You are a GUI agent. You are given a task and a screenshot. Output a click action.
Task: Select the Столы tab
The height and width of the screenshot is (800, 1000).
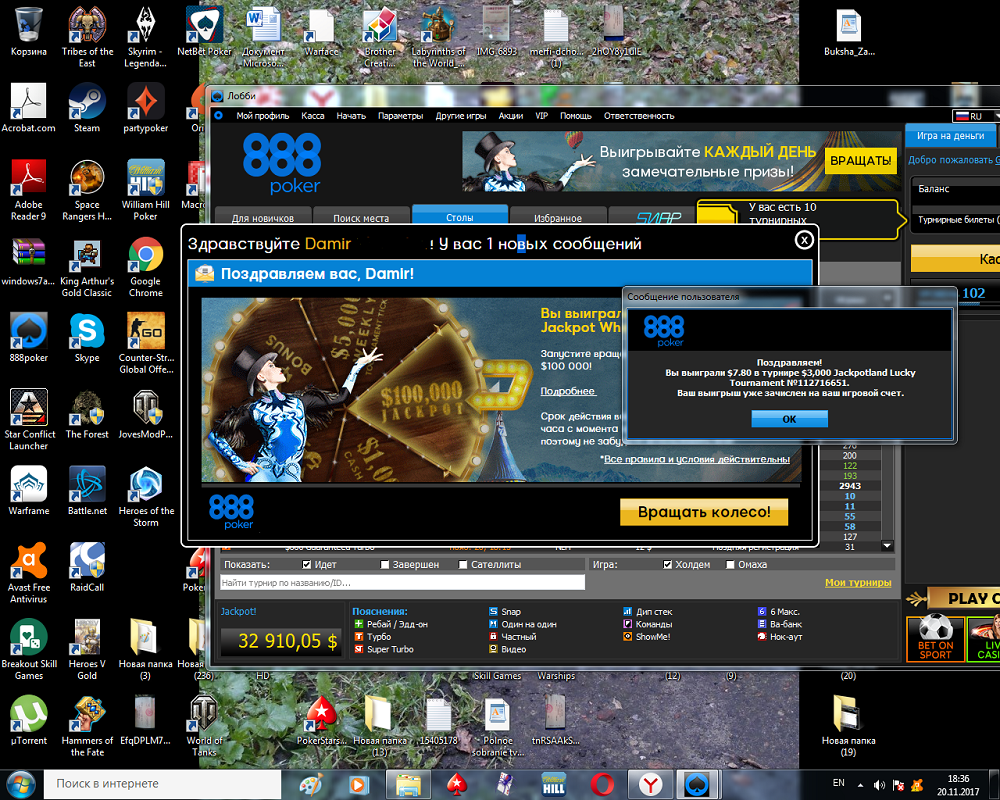point(460,216)
